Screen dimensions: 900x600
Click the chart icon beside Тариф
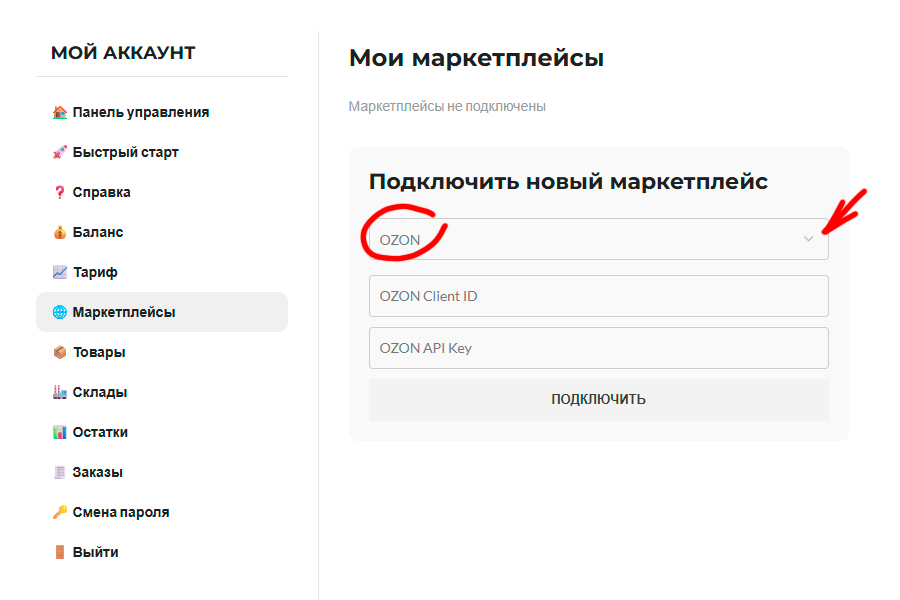pos(60,272)
